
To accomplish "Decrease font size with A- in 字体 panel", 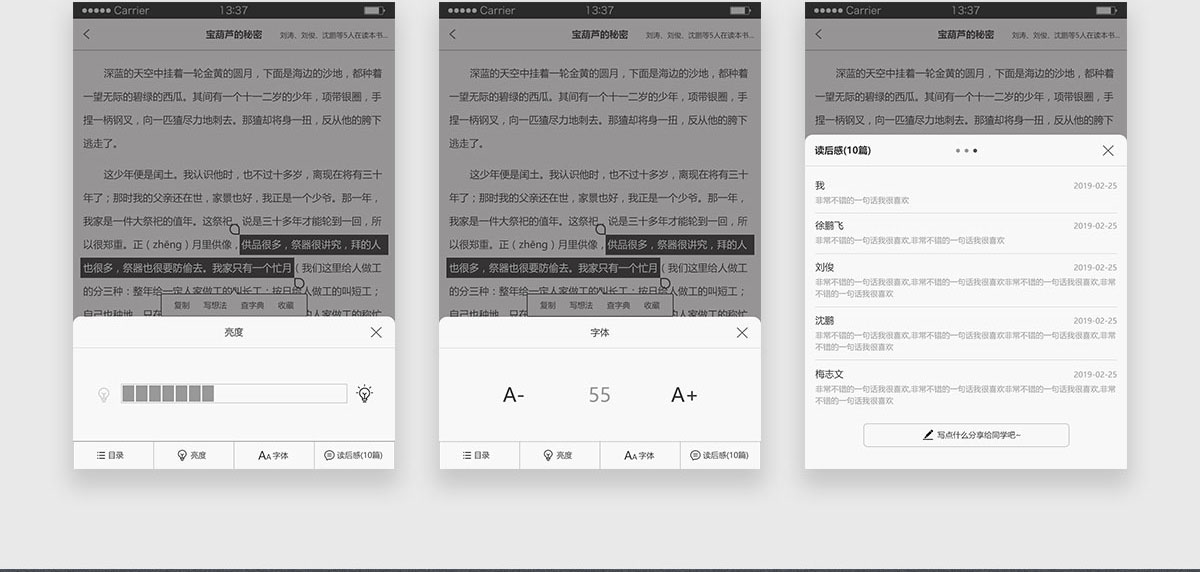I will [x=513, y=395].
